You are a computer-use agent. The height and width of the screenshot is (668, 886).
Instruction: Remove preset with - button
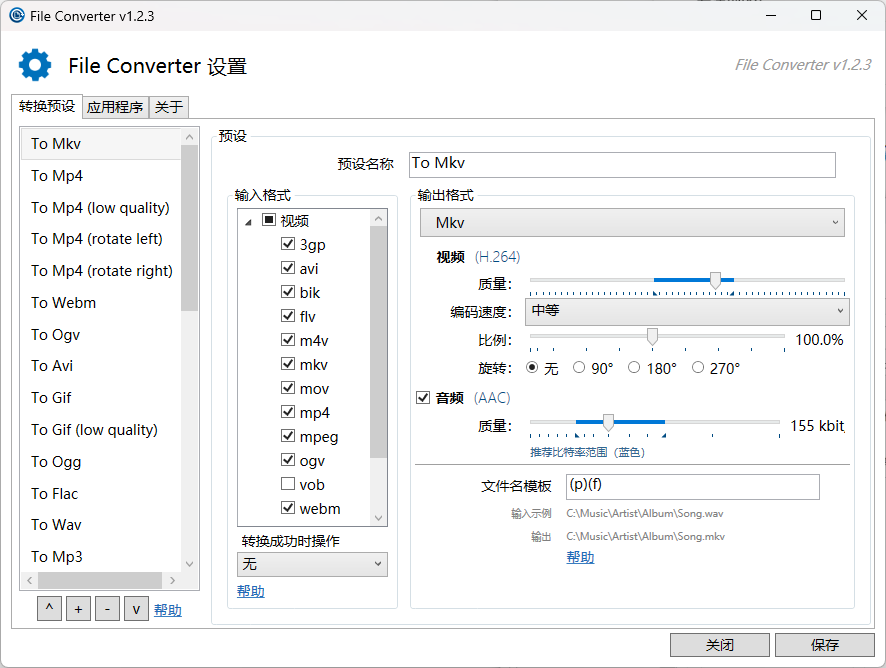tap(107, 609)
